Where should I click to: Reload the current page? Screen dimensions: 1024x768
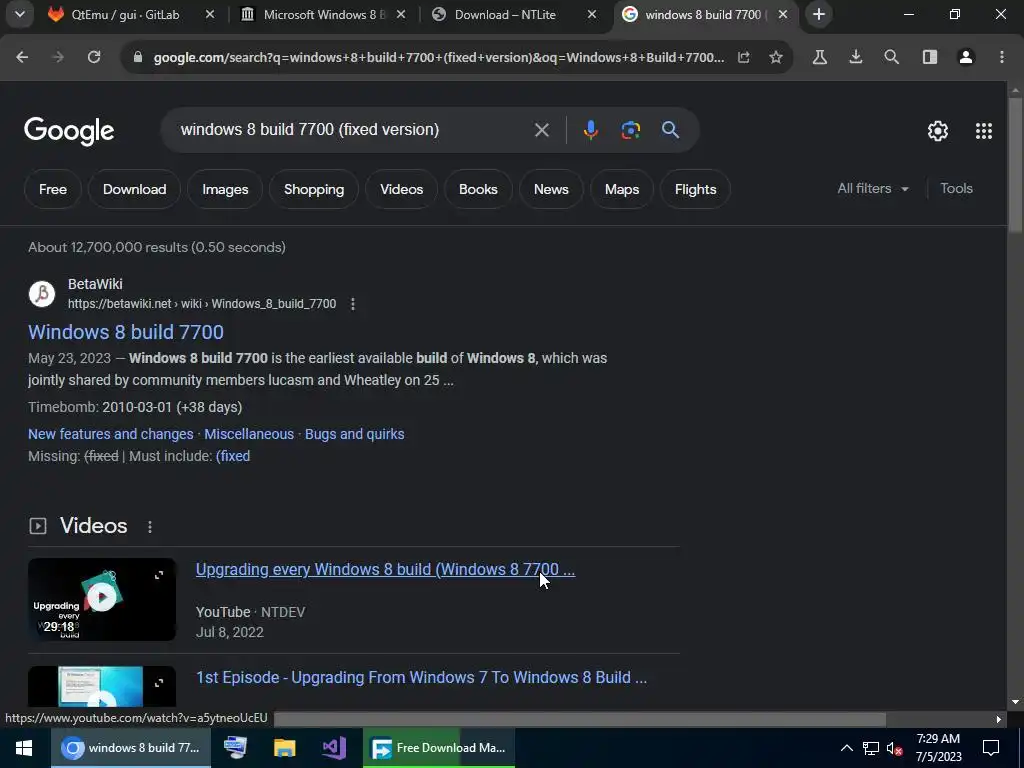(94, 57)
